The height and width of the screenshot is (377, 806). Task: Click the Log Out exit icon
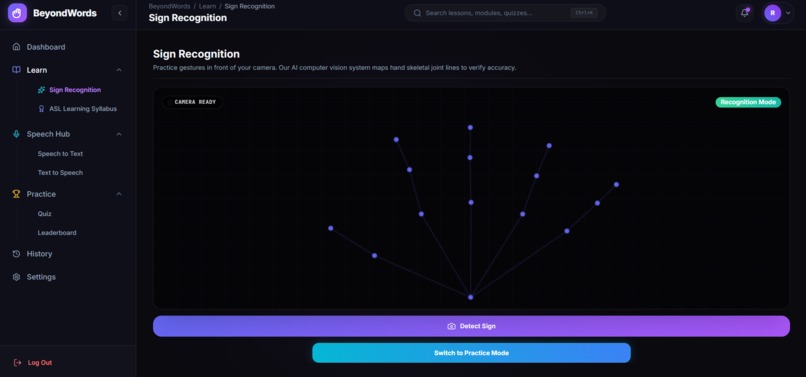click(17, 363)
